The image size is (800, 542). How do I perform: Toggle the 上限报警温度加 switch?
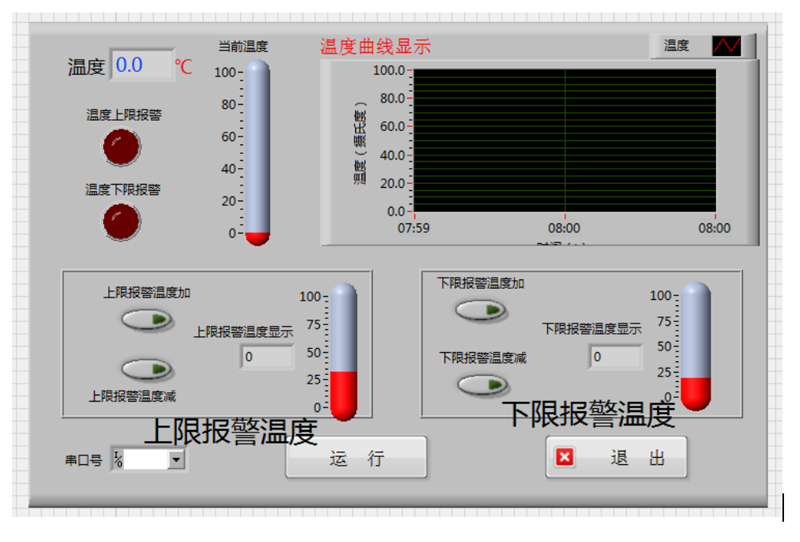point(147,320)
